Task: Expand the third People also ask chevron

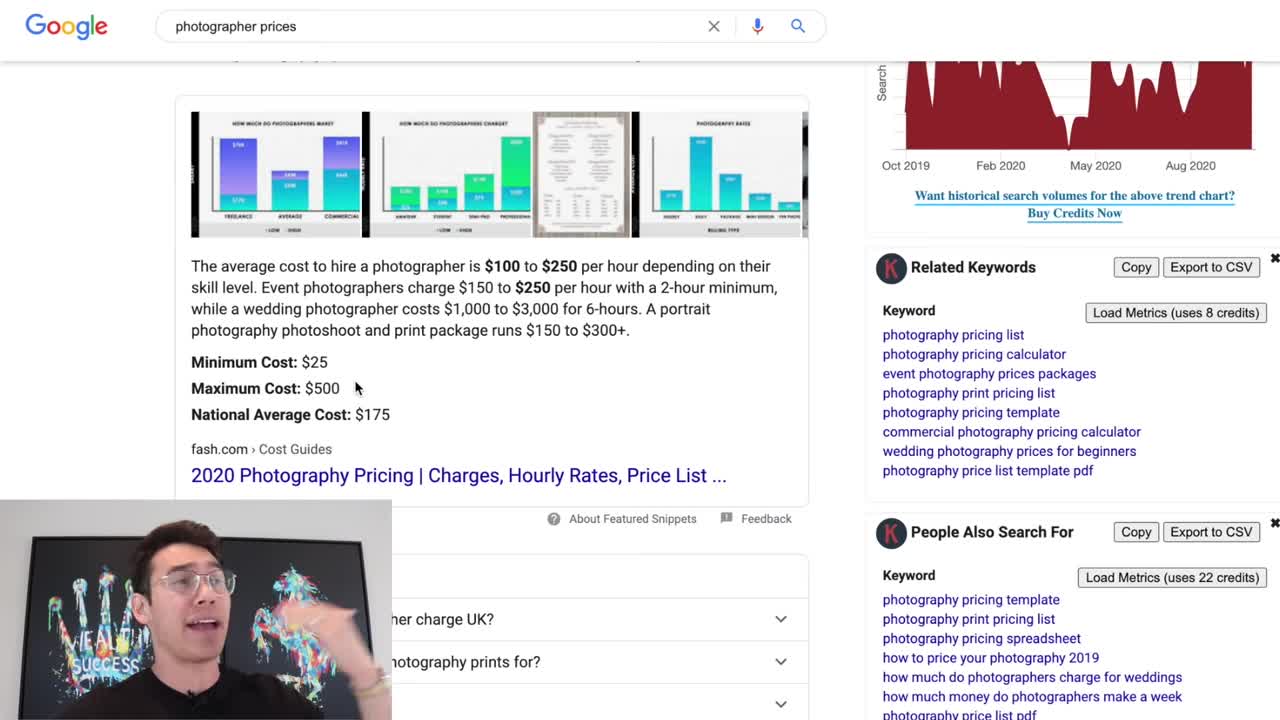Action: point(781,704)
